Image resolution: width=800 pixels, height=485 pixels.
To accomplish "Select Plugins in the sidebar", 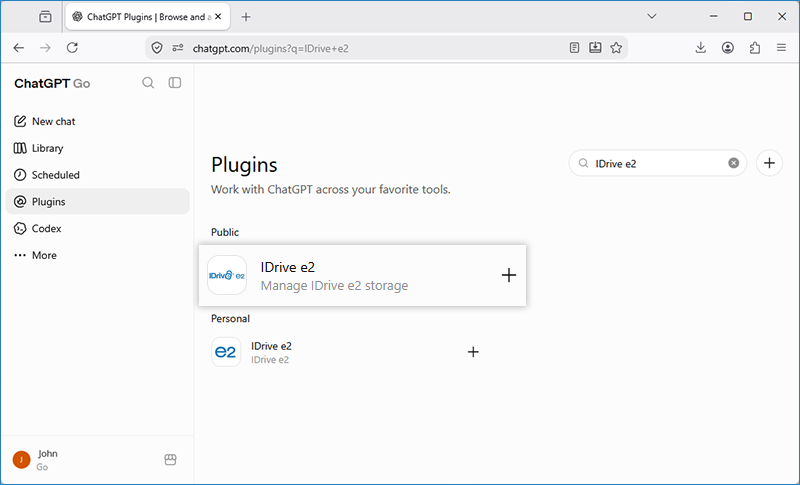I will click(97, 201).
